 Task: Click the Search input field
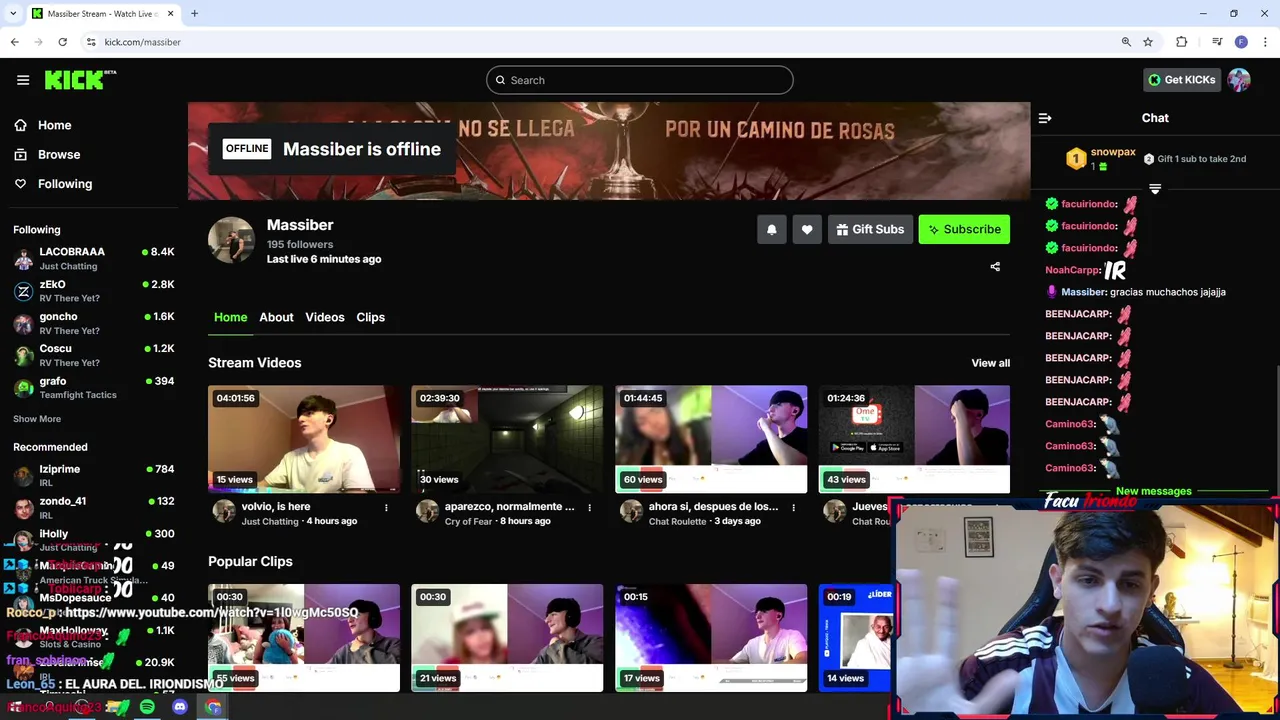point(640,80)
